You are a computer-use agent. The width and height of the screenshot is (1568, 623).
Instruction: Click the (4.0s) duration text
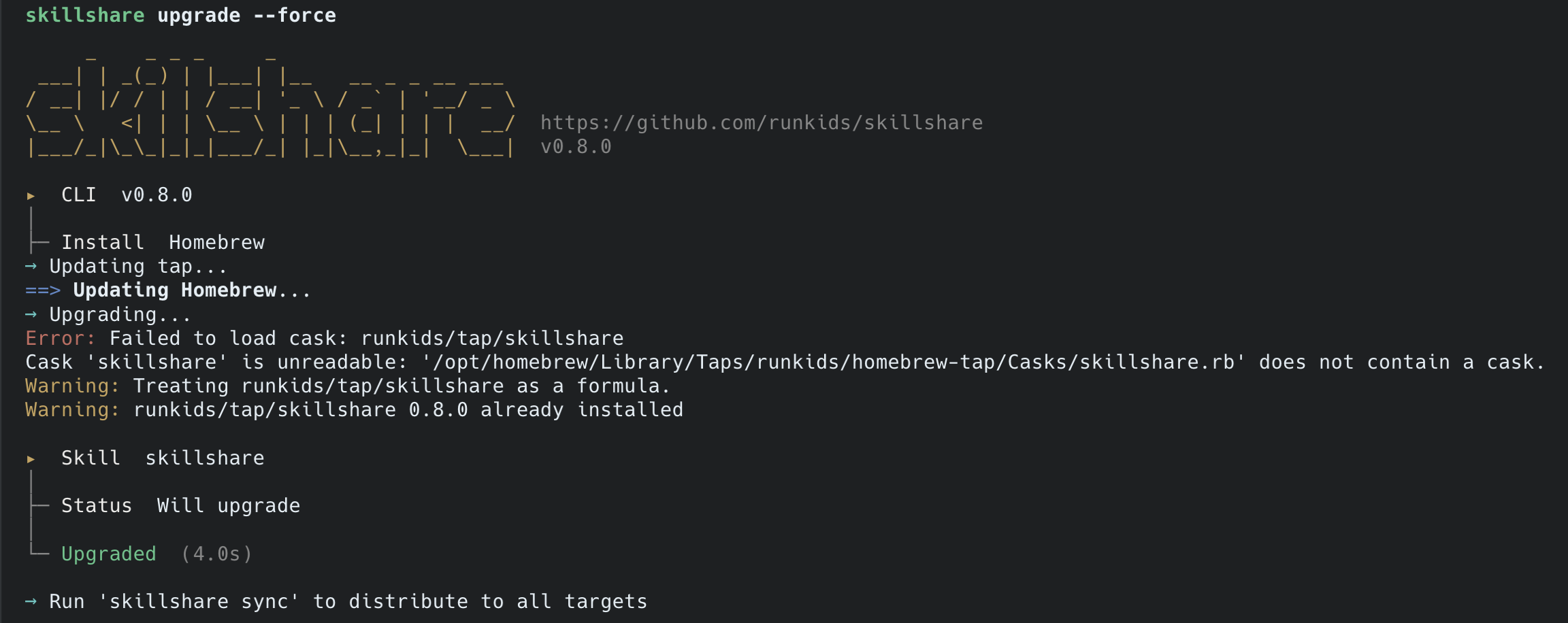click(216, 554)
